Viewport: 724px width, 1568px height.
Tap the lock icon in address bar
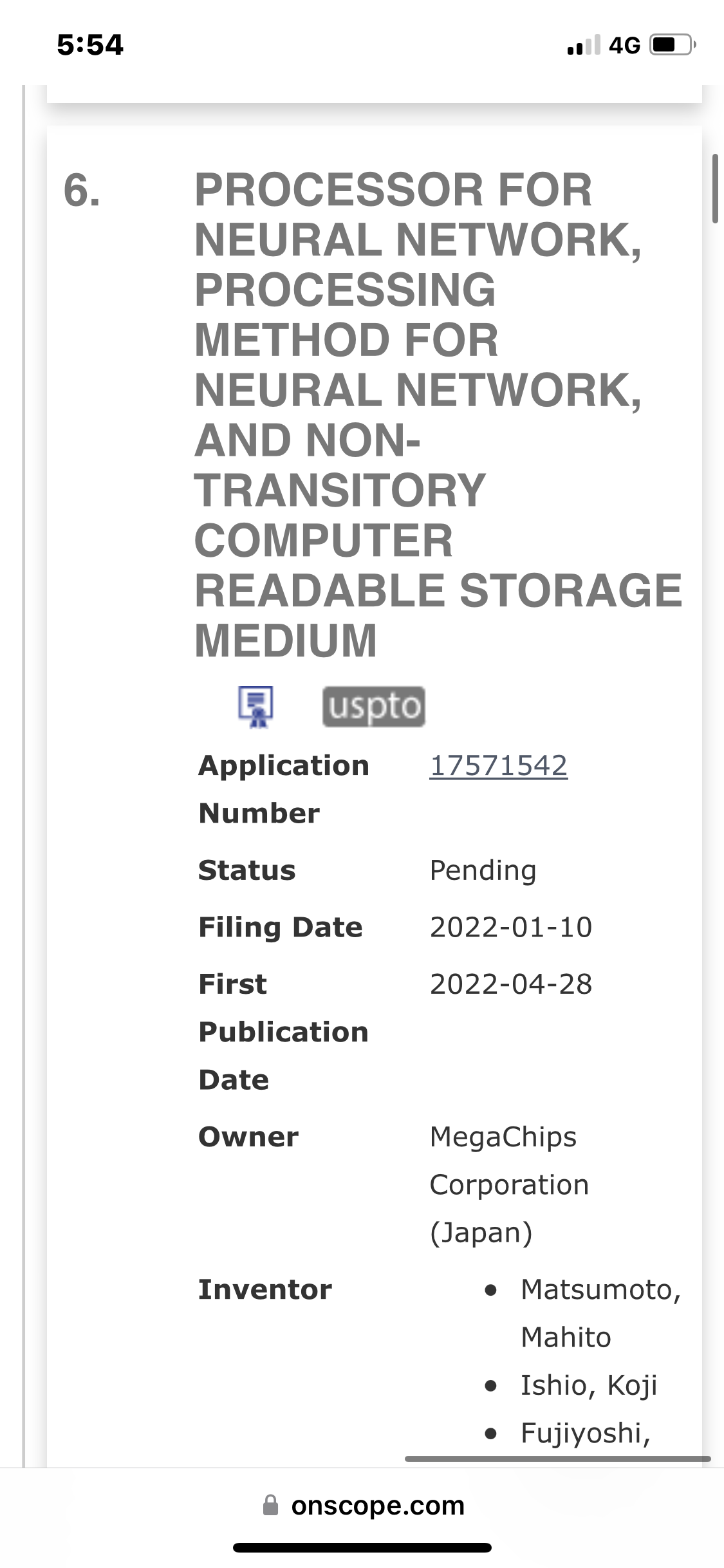click(271, 1506)
